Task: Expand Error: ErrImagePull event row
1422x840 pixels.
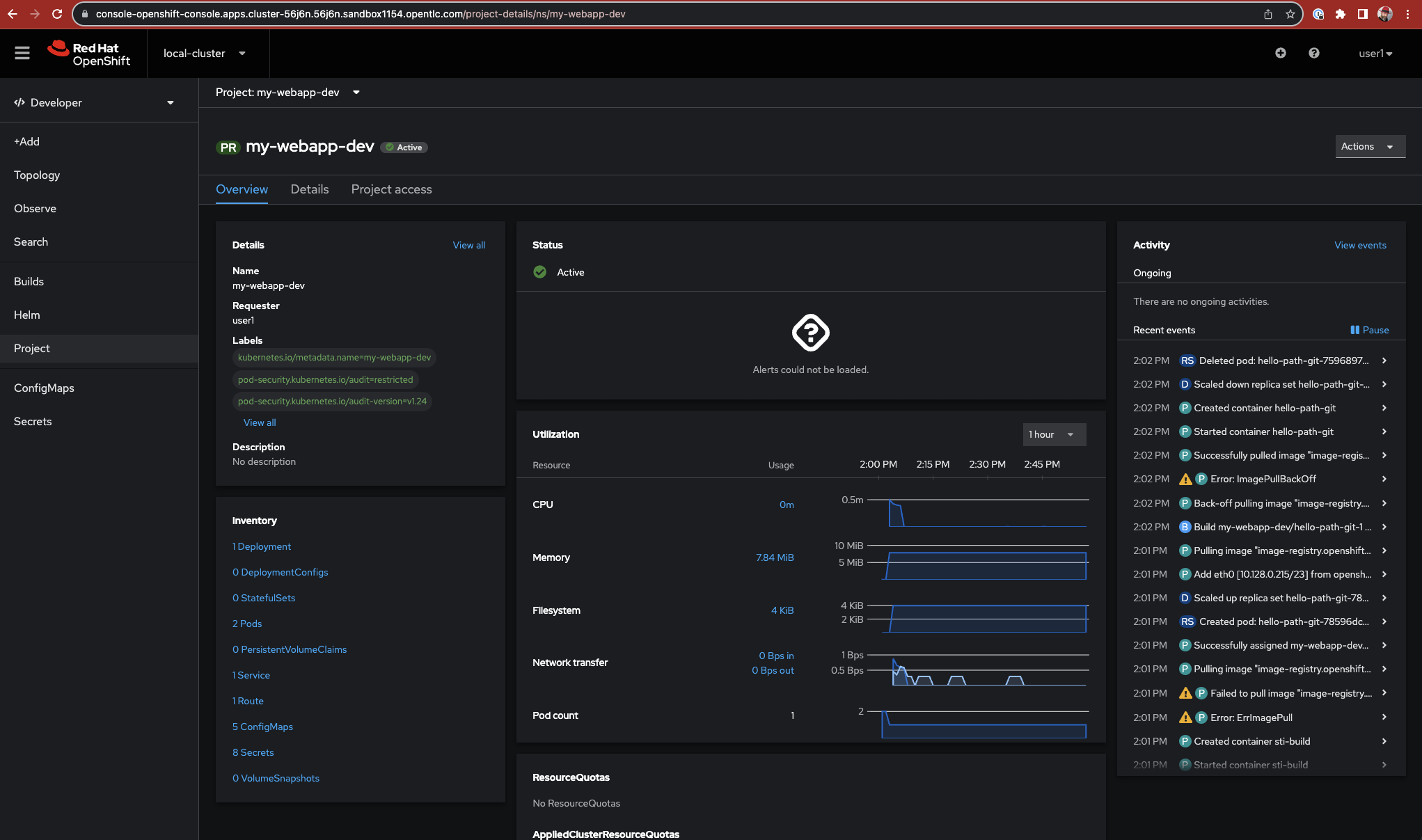Action: point(1384,718)
